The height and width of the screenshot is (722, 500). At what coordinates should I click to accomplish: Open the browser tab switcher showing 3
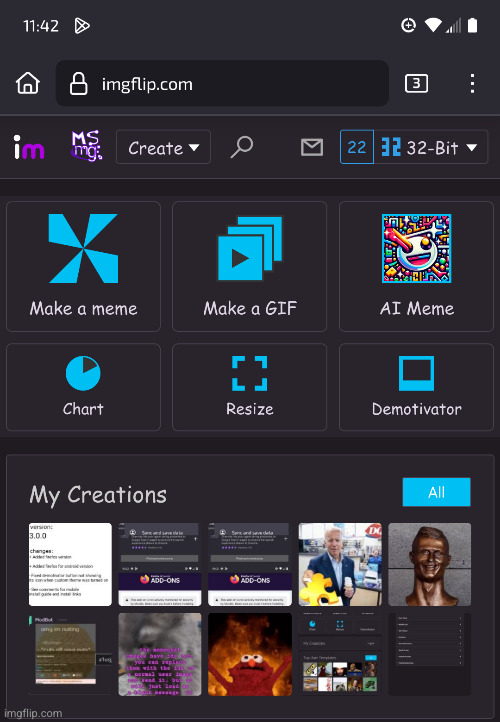pos(416,83)
